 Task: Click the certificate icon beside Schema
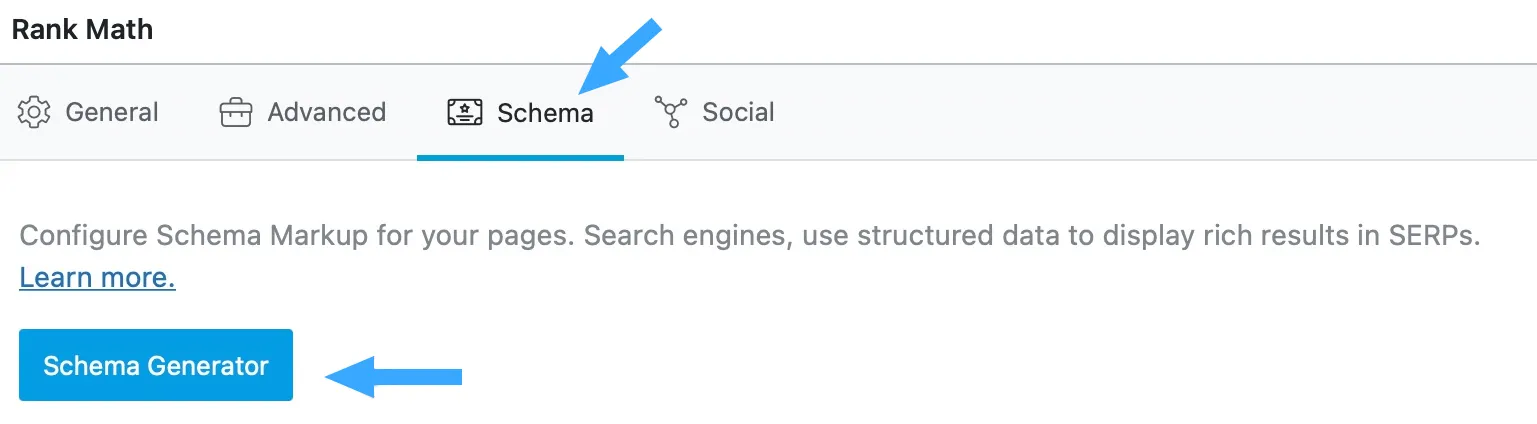(x=465, y=112)
